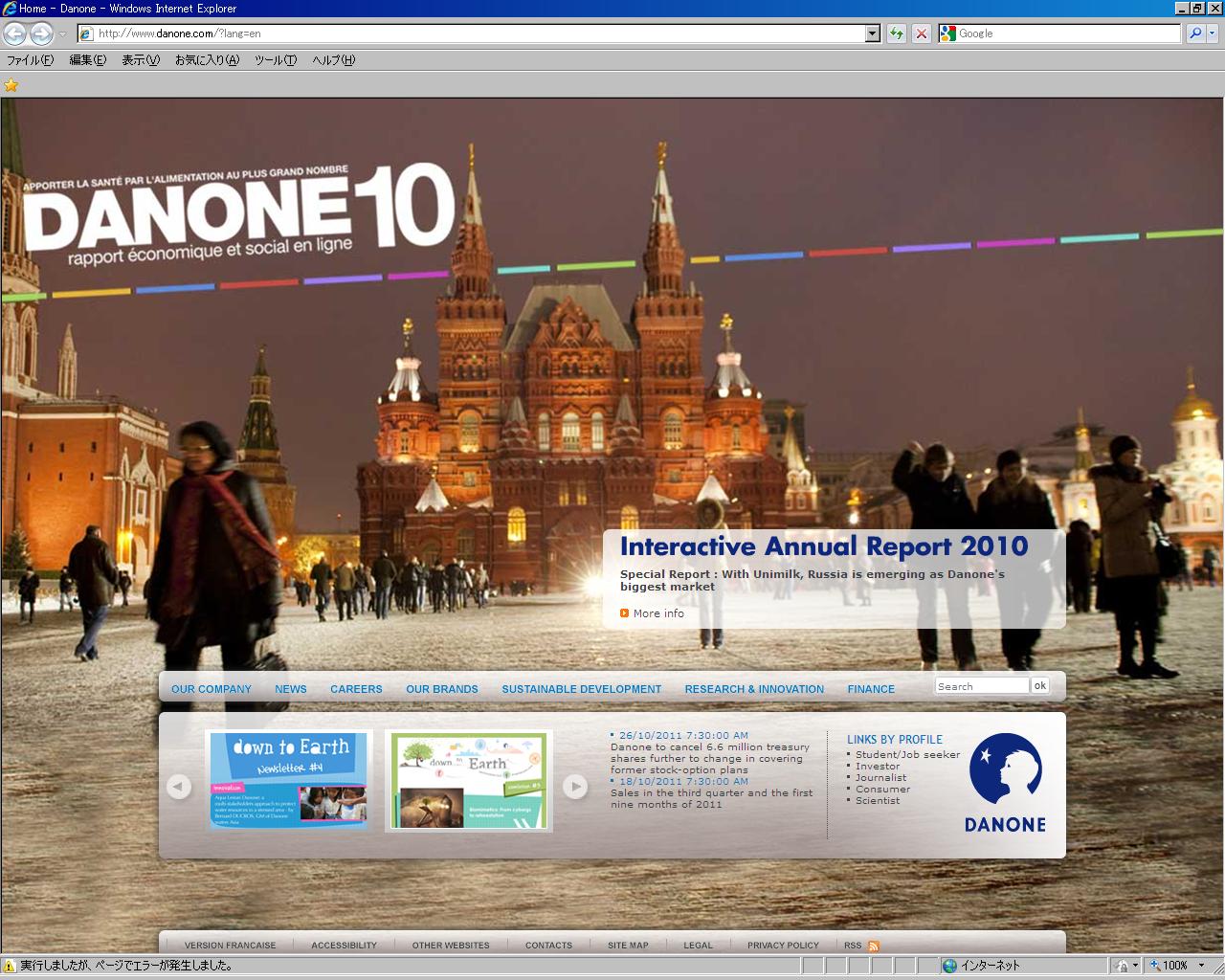Image resolution: width=1225 pixels, height=980 pixels.
Task: Open the お気に入り(A) menu
Action: (207, 59)
